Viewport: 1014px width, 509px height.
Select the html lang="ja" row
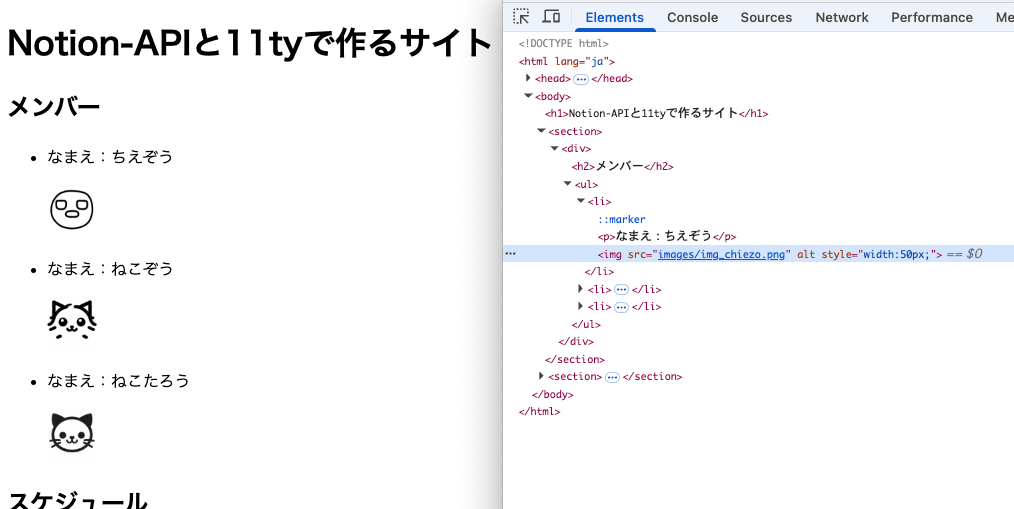tap(566, 61)
